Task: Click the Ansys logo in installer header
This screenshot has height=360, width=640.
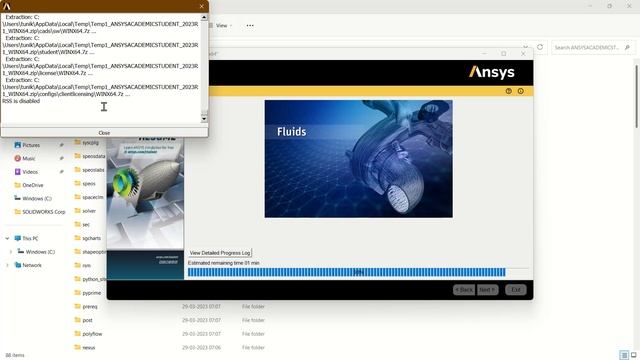Action: click(x=492, y=72)
